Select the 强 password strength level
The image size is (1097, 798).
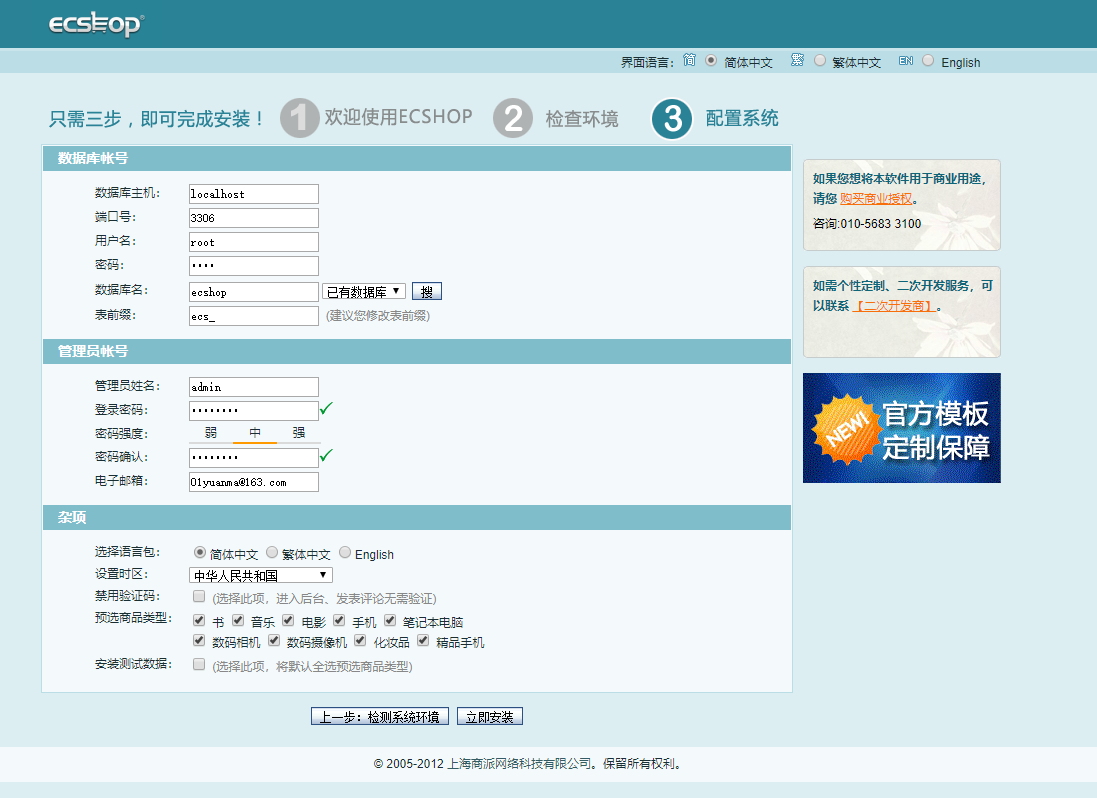click(299, 433)
